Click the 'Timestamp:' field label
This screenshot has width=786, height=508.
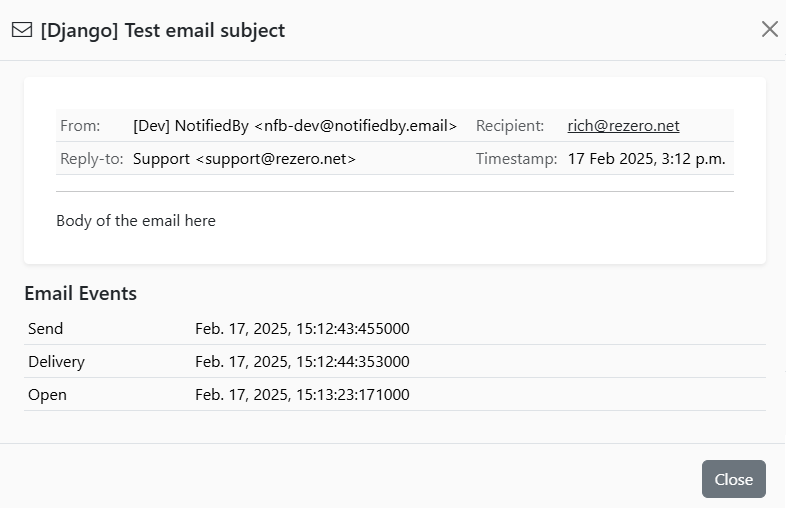pos(516,158)
